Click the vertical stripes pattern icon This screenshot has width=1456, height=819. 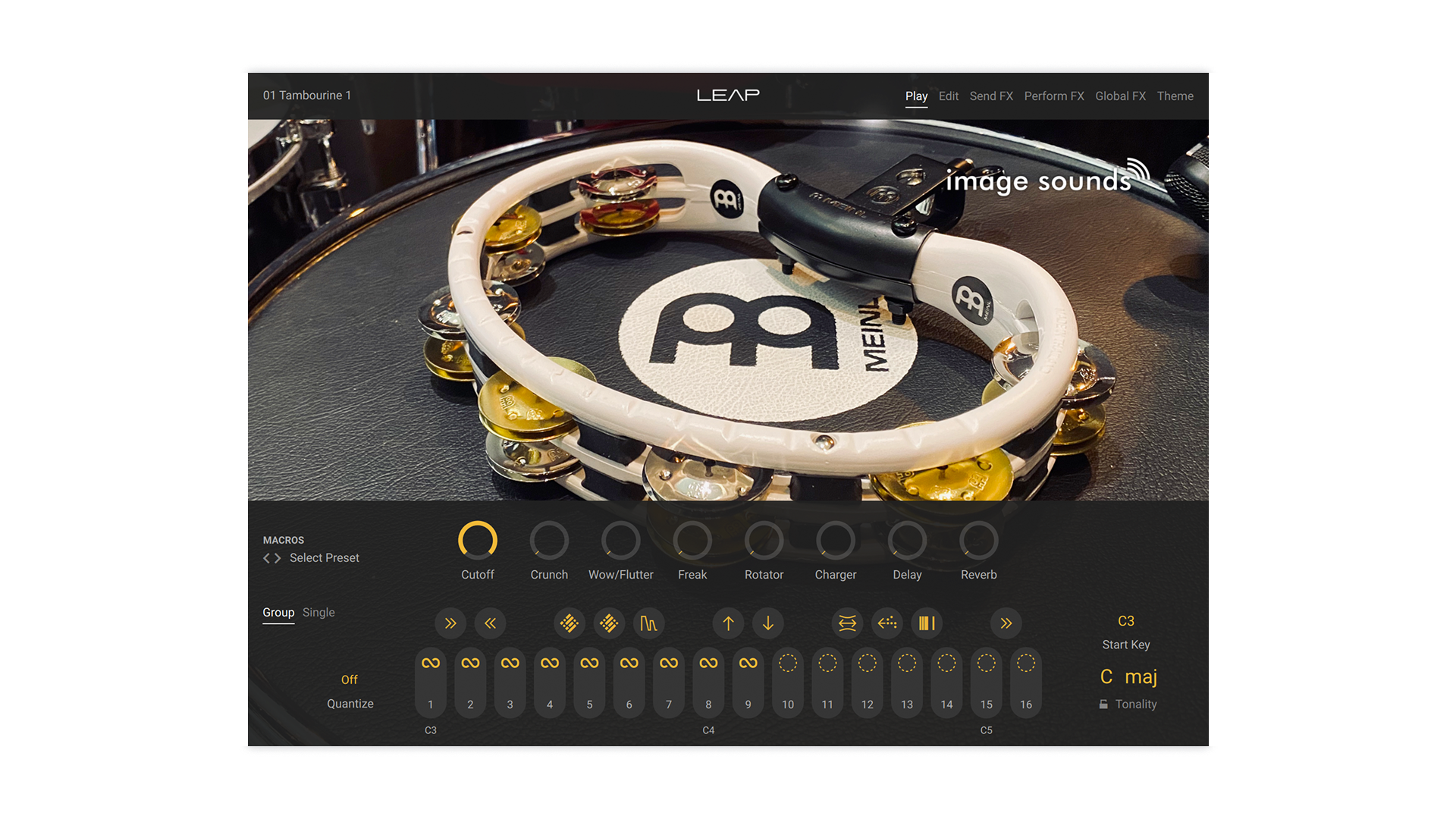coord(927,623)
